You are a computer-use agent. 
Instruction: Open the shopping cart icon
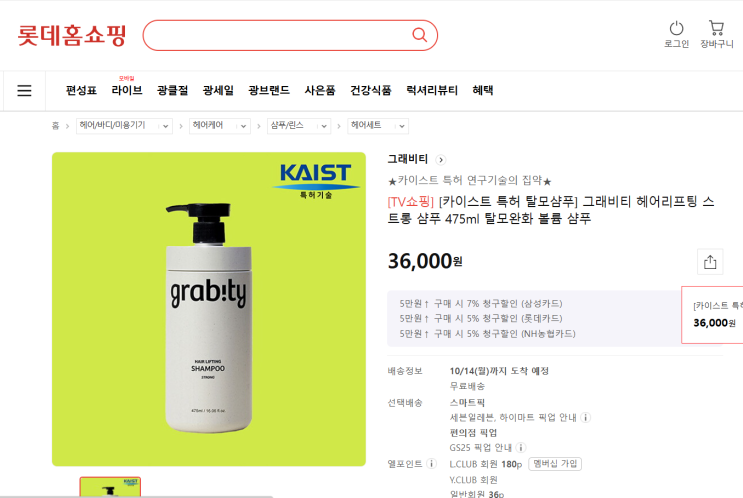tap(716, 28)
